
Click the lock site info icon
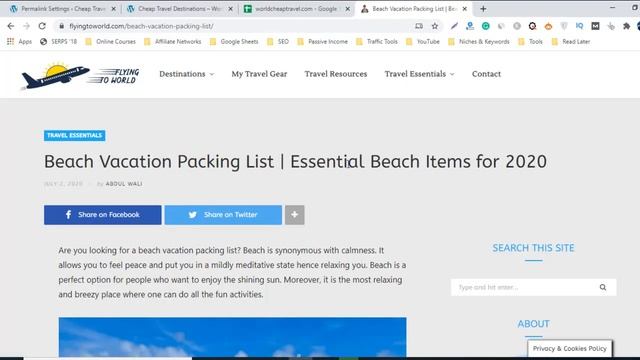click(x=61, y=26)
